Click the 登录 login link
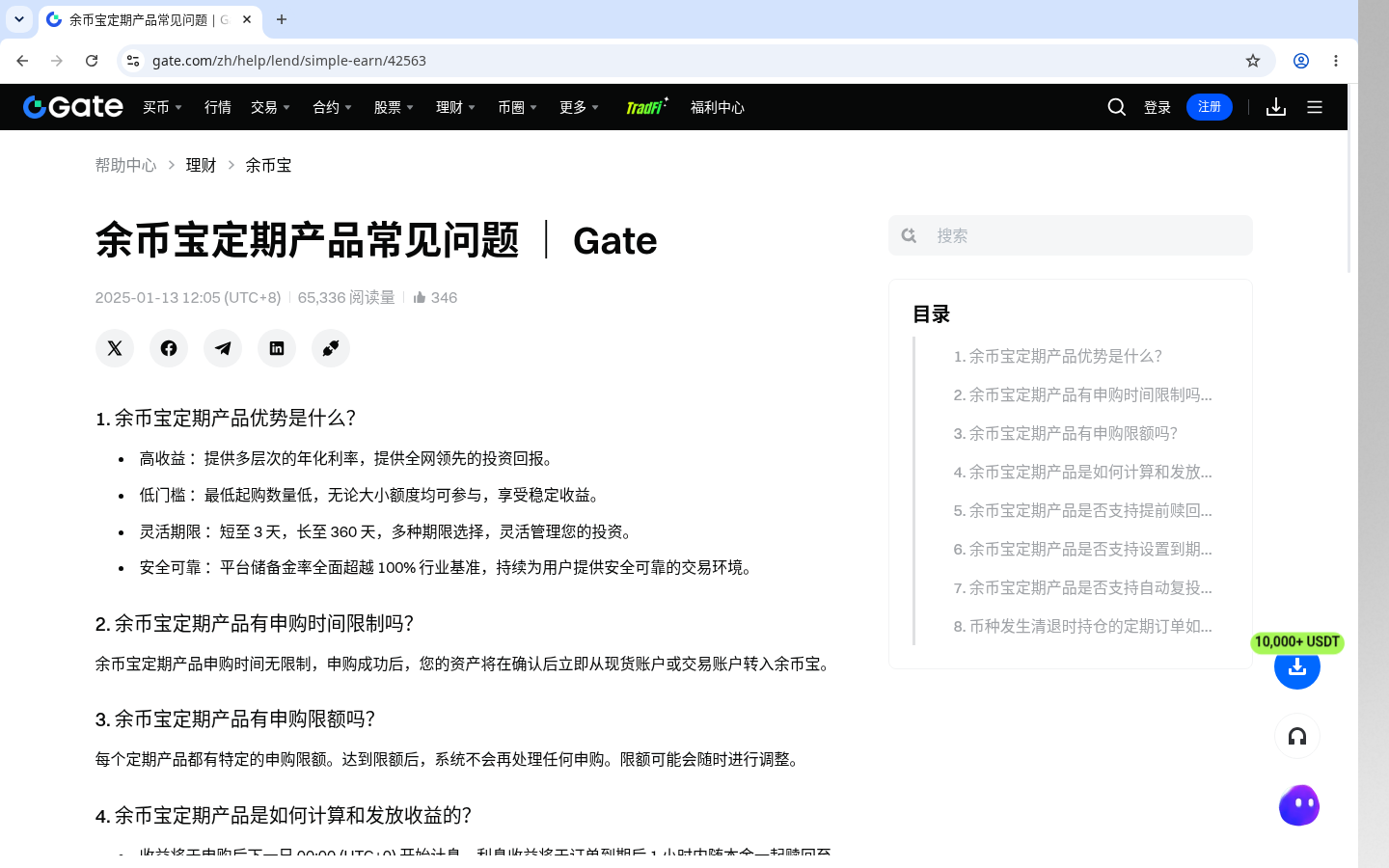Image resolution: width=1389 pixels, height=868 pixels. [x=1157, y=107]
